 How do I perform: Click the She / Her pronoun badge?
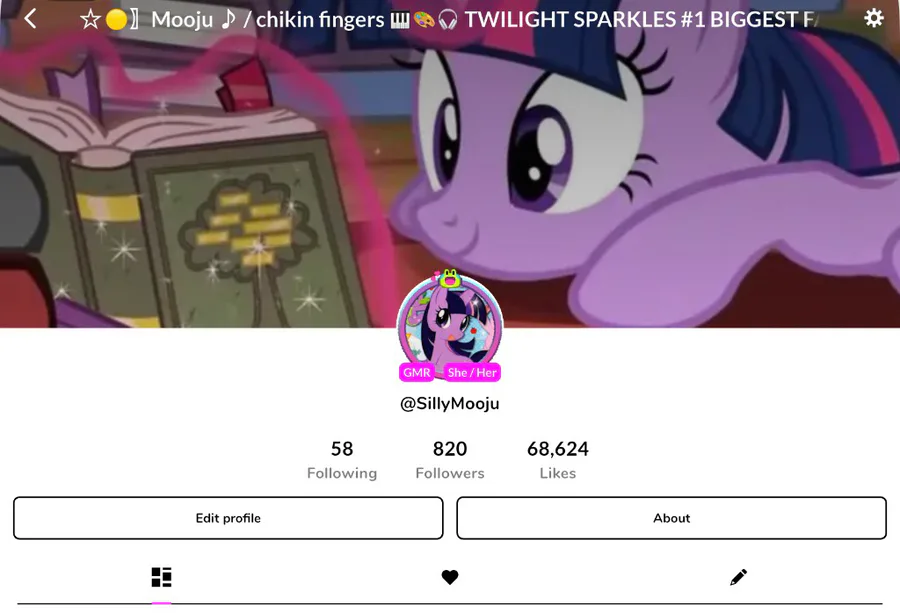(x=472, y=373)
